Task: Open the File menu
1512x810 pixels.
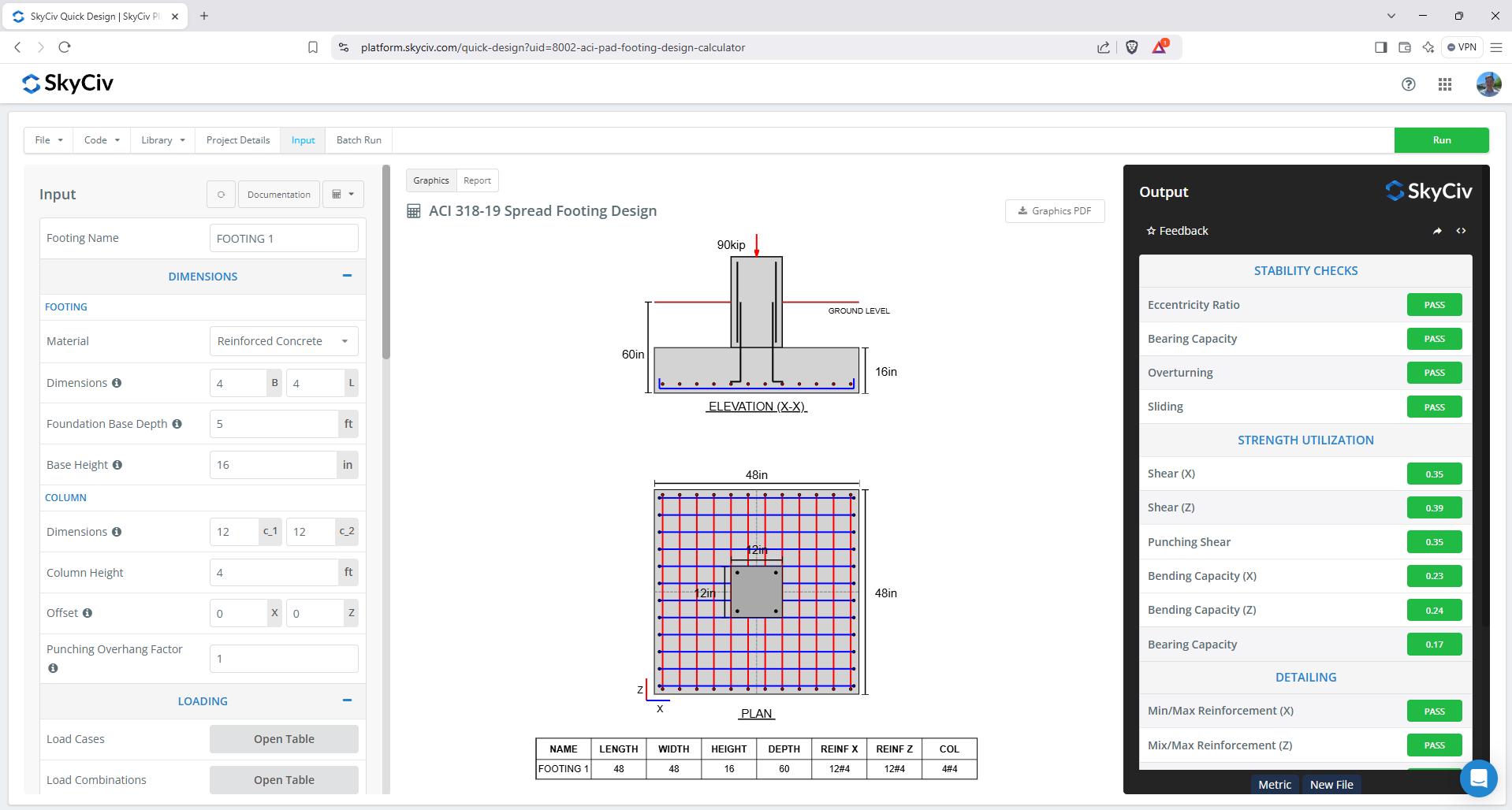Action: click(x=48, y=140)
